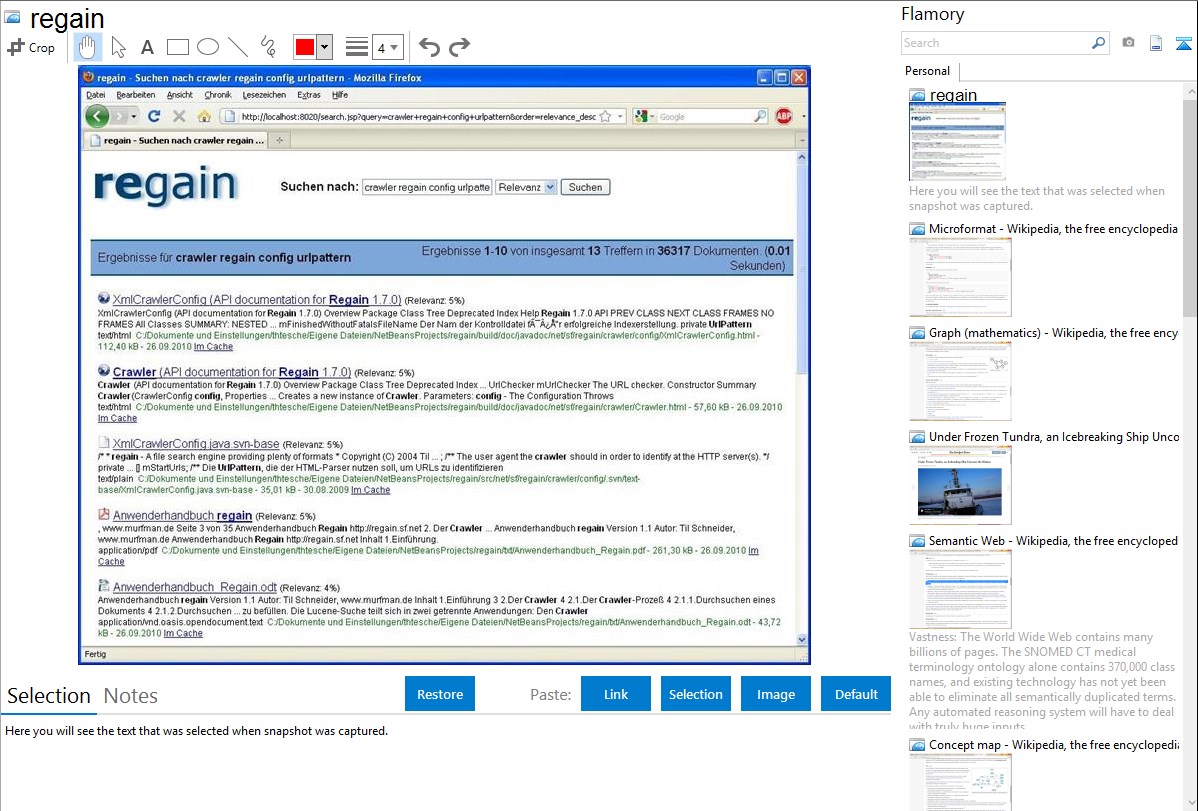
Task: Select the rectangle shape tool
Action: click(x=177, y=47)
